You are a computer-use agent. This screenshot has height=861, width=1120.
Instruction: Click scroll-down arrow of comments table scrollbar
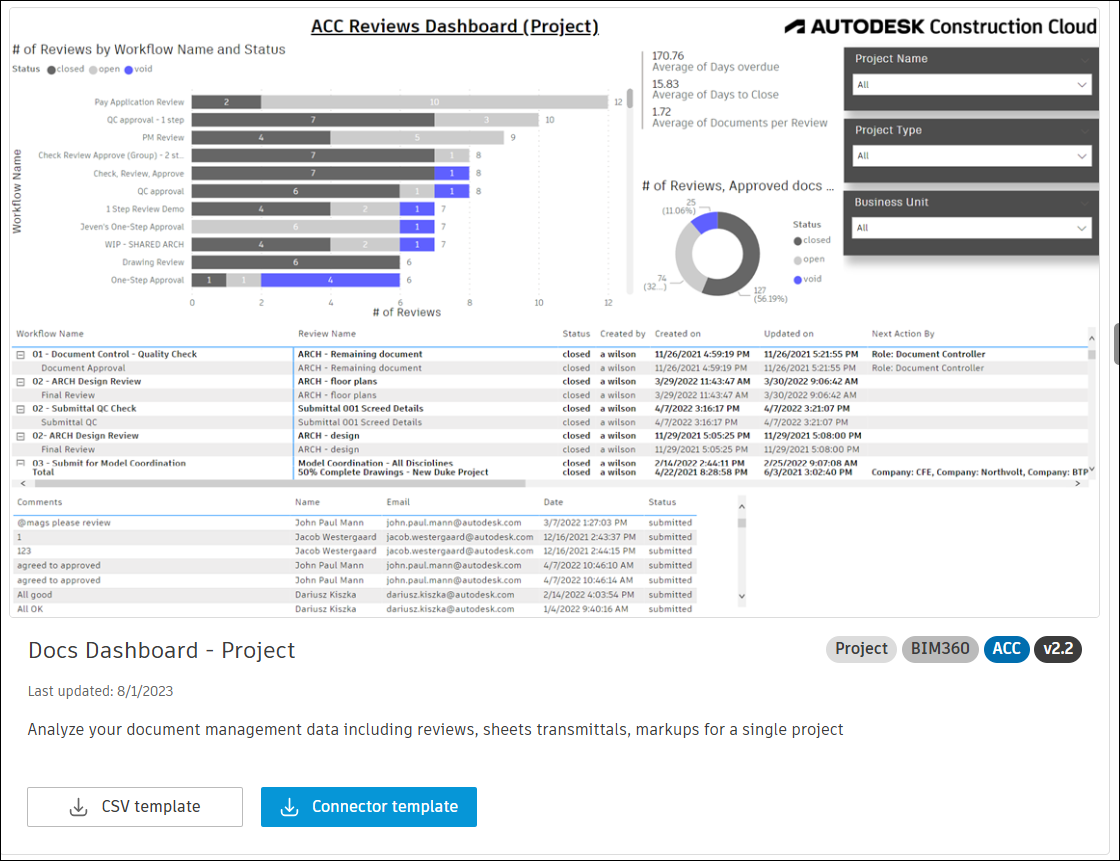741,596
